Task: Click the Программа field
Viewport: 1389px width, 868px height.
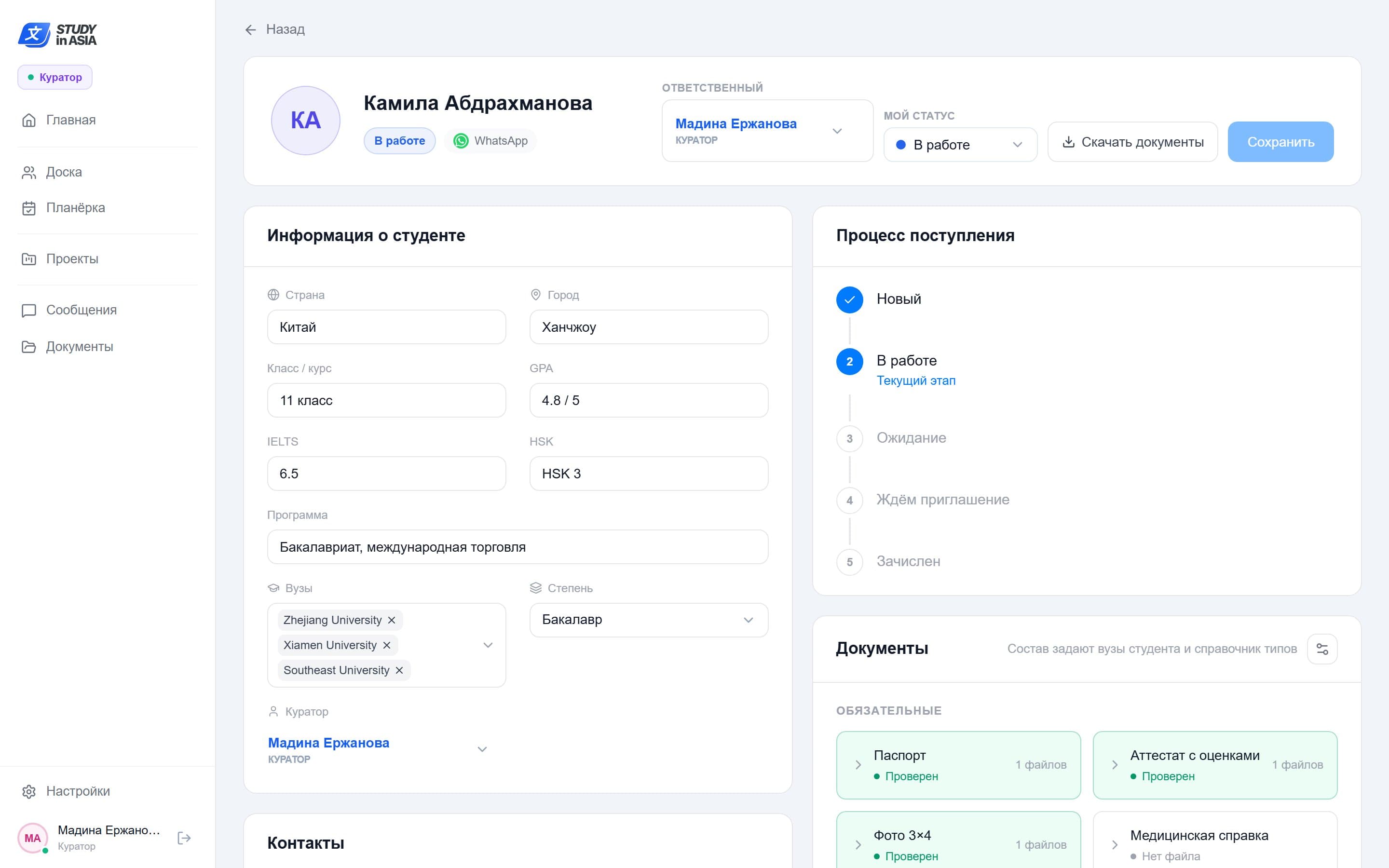Action: [x=517, y=547]
